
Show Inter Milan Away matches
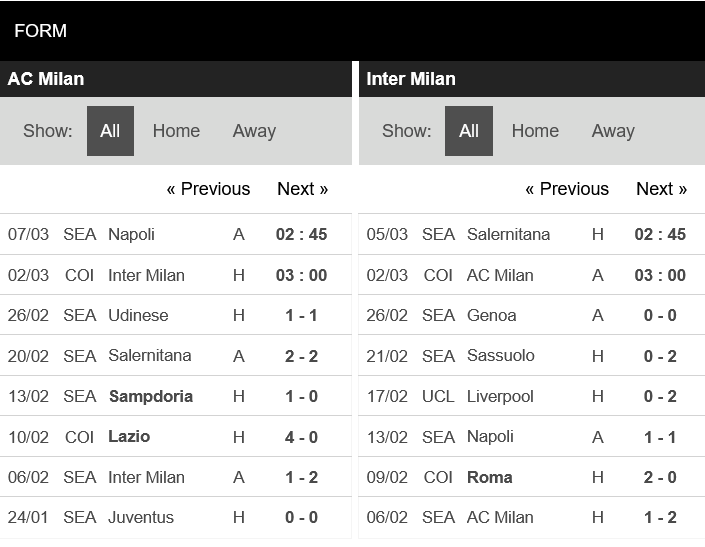(x=613, y=131)
